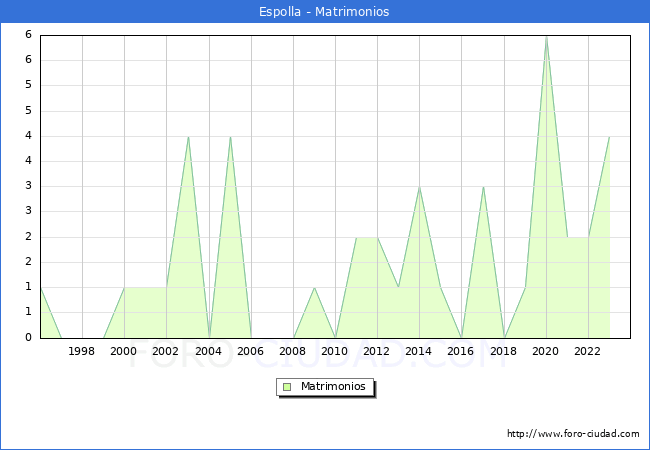The width and height of the screenshot is (650, 450).
Task: Click the green Matrimonios legend swatch
Action: point(287,387)
